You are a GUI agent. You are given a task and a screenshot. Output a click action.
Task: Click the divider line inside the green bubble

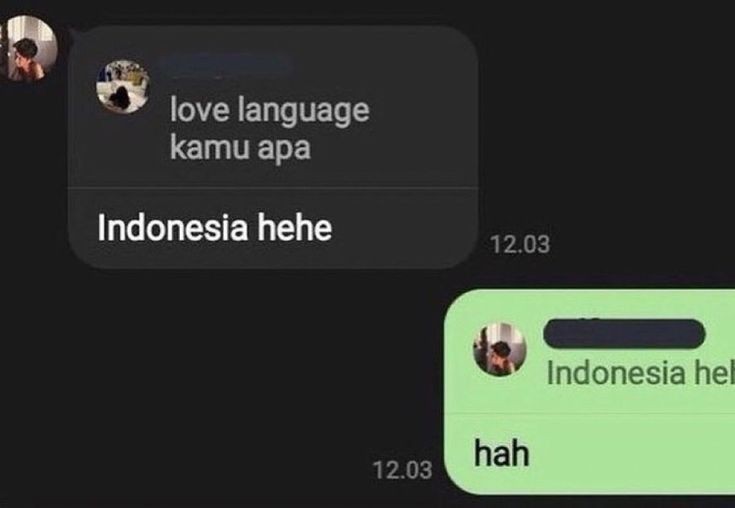(x=589, y=414)
